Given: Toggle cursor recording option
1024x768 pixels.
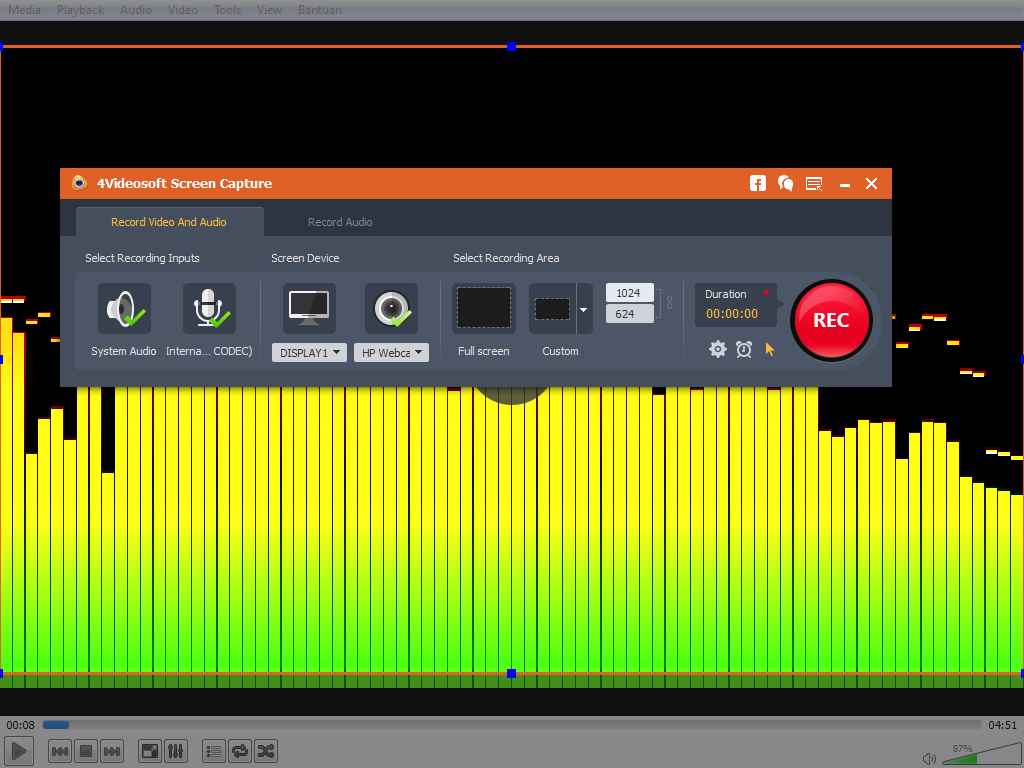Looking at the screenshot, I should tap(769, 349).
